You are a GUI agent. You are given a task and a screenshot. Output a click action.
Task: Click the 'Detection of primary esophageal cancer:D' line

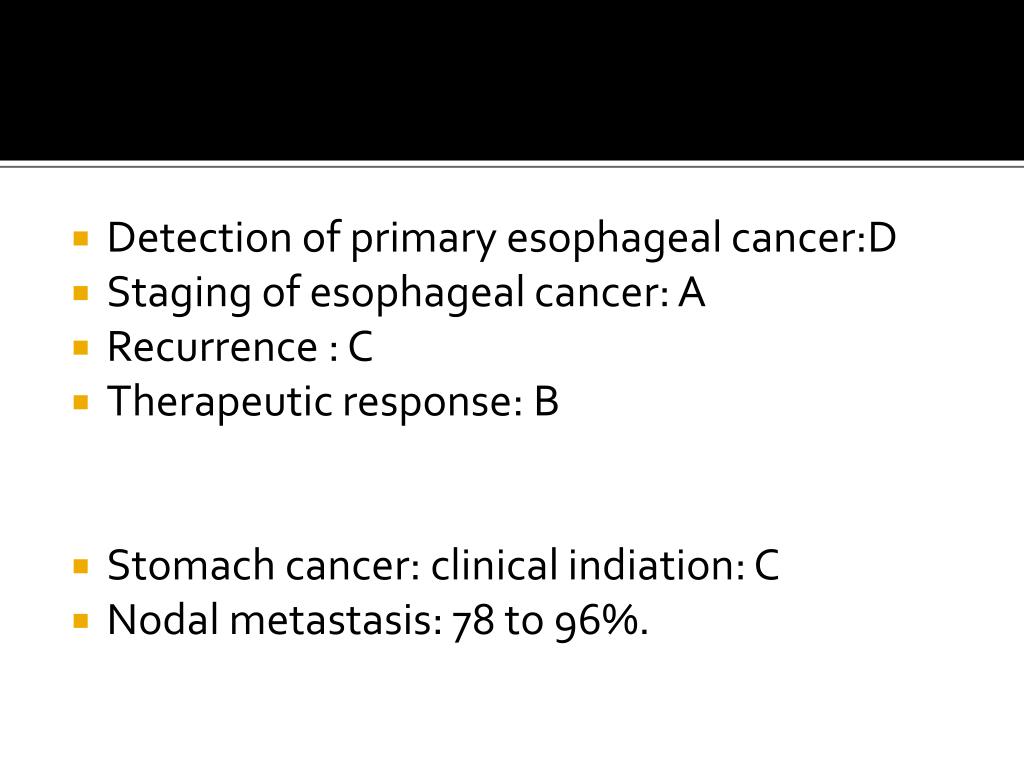pos(501,239)
